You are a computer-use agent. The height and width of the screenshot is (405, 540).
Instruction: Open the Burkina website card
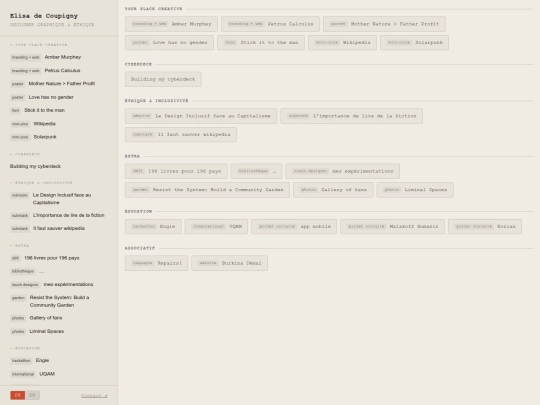point(230,263)
